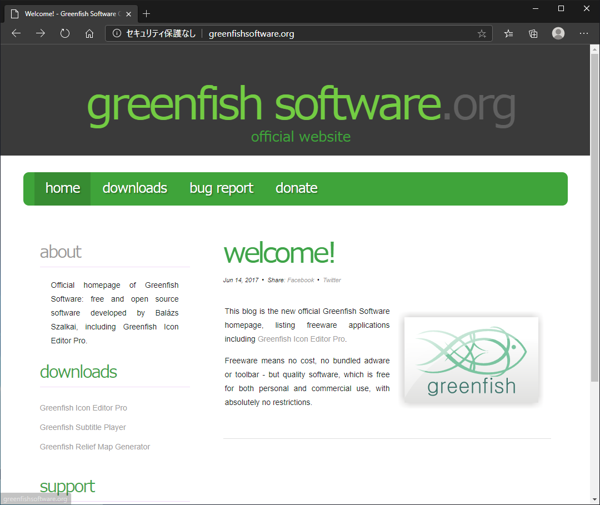Close the Welcome! browser tab
Viewport: 600px width, 505px height.
click(129, 14)
